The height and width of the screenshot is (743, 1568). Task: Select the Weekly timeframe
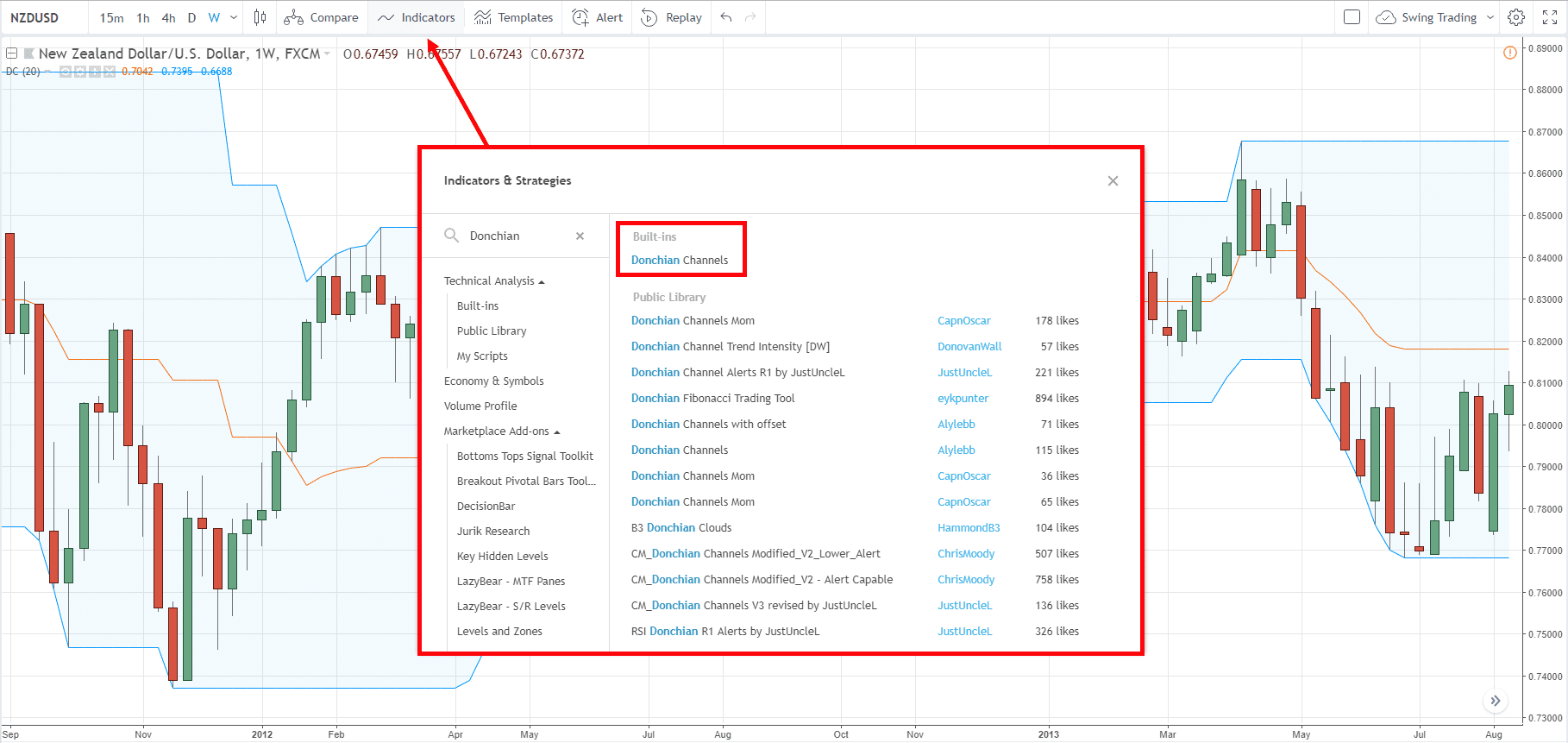[214, 17]
